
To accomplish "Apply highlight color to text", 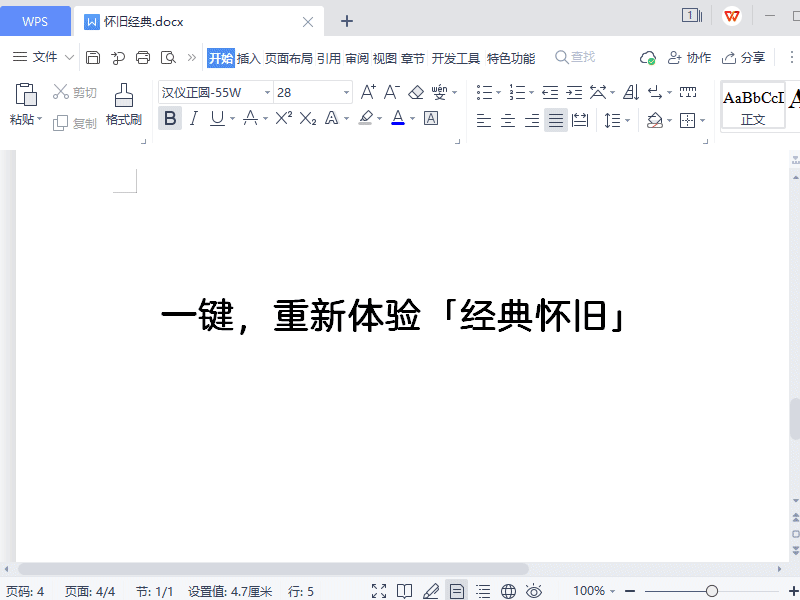I will pos(369,118).
